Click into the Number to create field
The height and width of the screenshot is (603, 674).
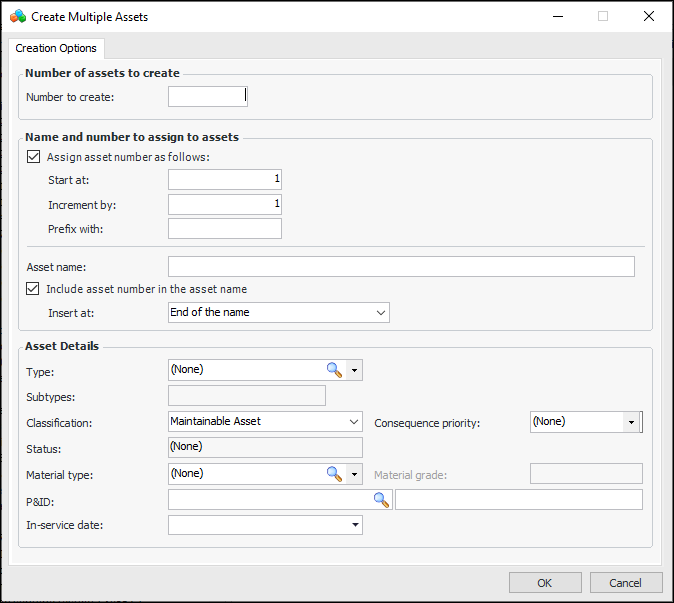tap(206, 97)
